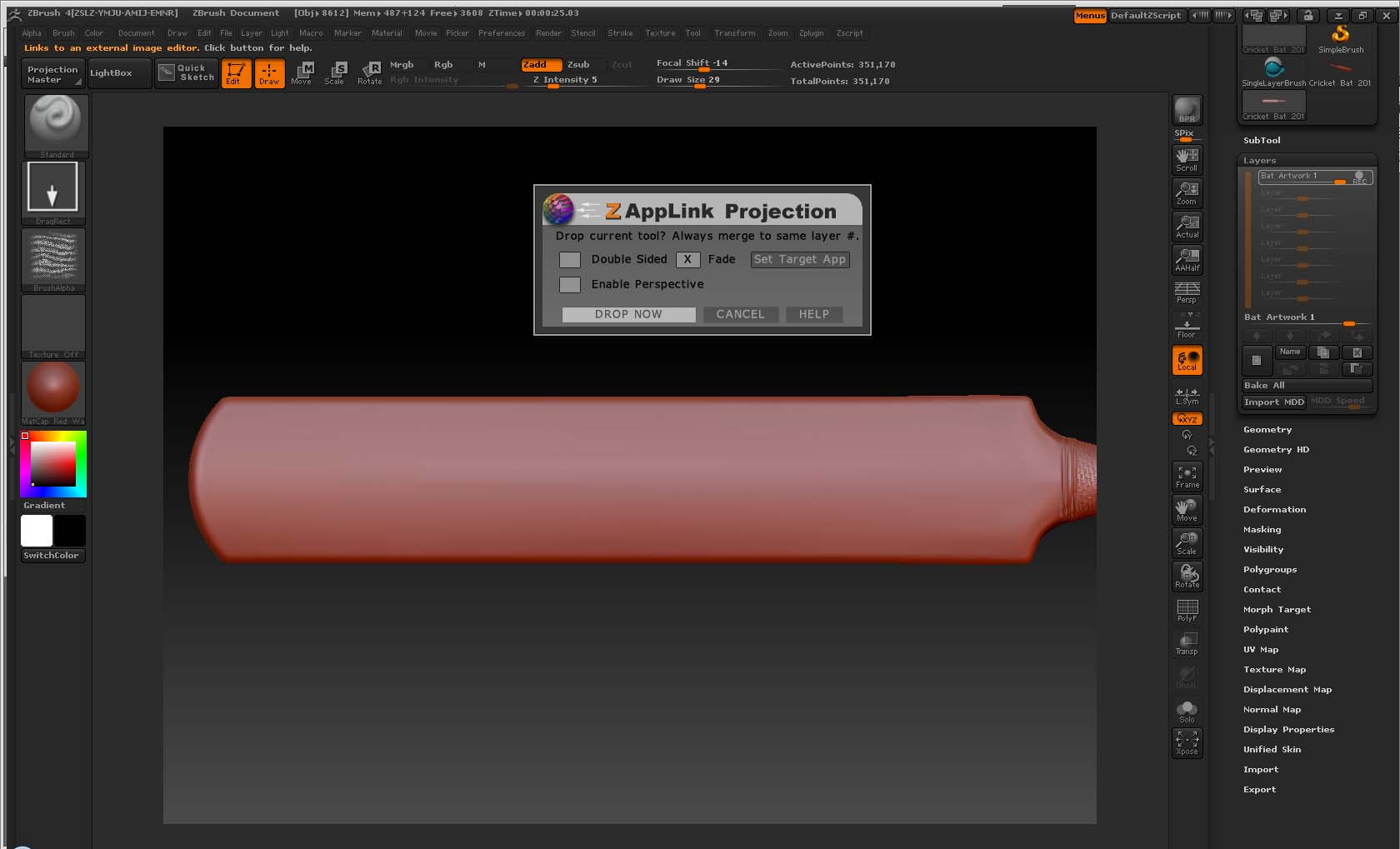The width and height of the screenshot is (1400, 849).
Task: Toggle PolyF polyframe display
Action: pos(1187,610)
